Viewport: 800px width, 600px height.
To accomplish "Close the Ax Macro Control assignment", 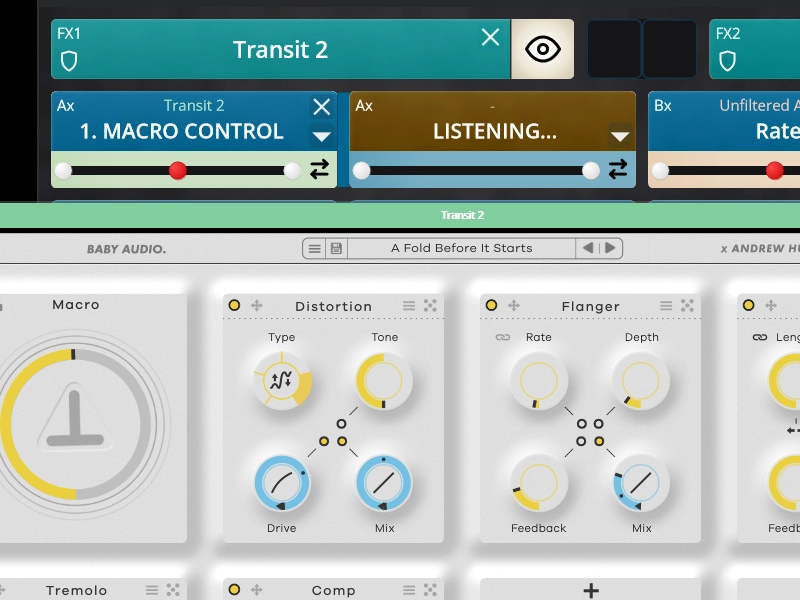I will pos(321,107).
